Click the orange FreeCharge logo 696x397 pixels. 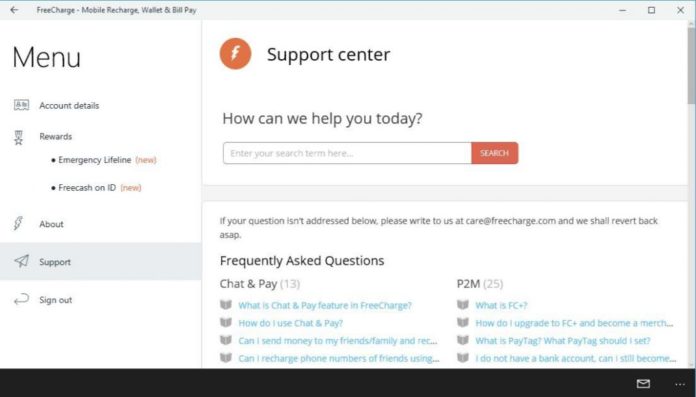pyautogui.click(x=235, y=54)
